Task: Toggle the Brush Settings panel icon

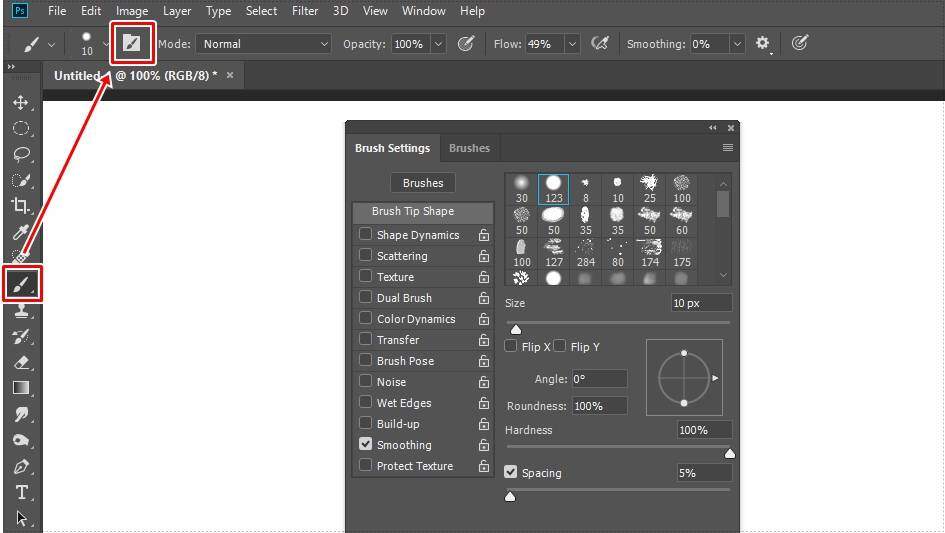Action: point(131,43)
